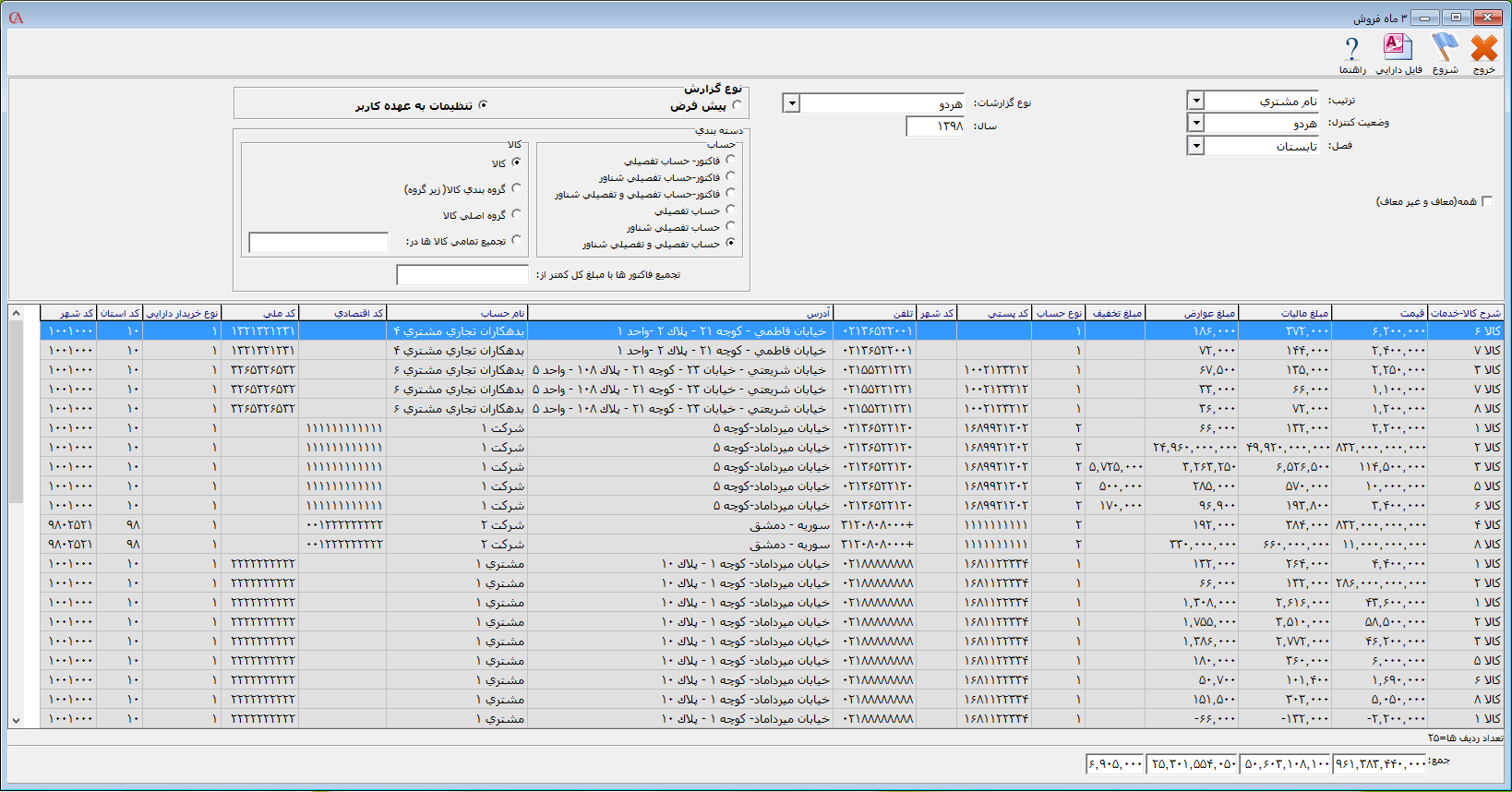Click the discount cell ۵,۷۲۵,۰۰۰
1512x792 pixels.
pyautogui.click(x=1114, y=466)
